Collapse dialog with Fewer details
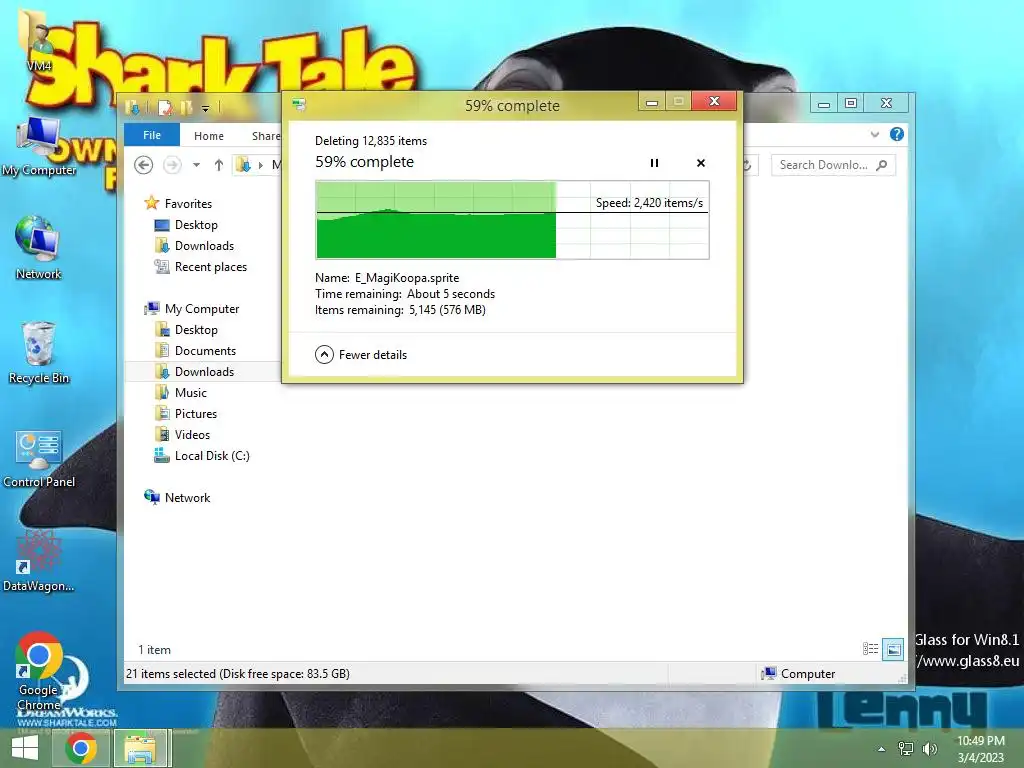Screen dimensions: 1024x768 click(x=361, y=355)
